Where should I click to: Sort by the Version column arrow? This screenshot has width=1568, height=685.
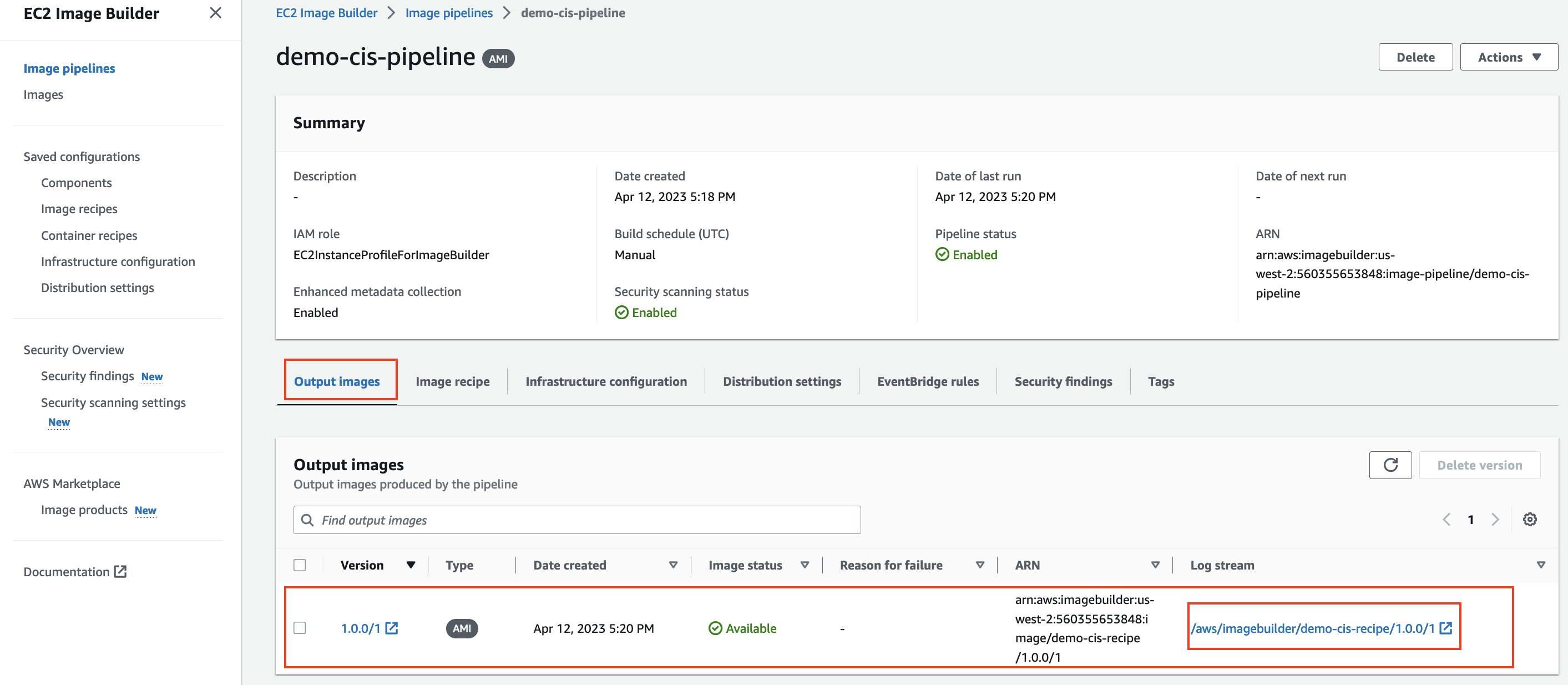click(411, 565)
